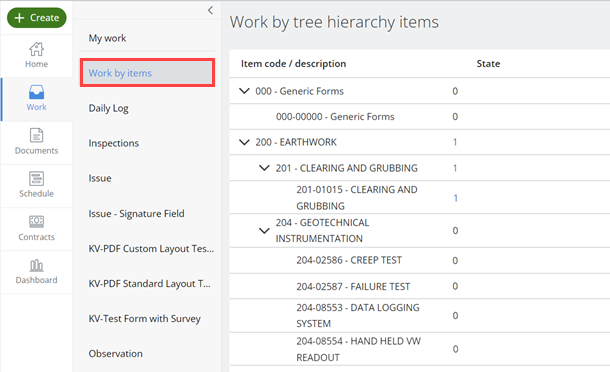The image size is (610, 372).
Task: Select 201-01015 - CLEARING AND GRUBBING text
Action: [357, 198]
